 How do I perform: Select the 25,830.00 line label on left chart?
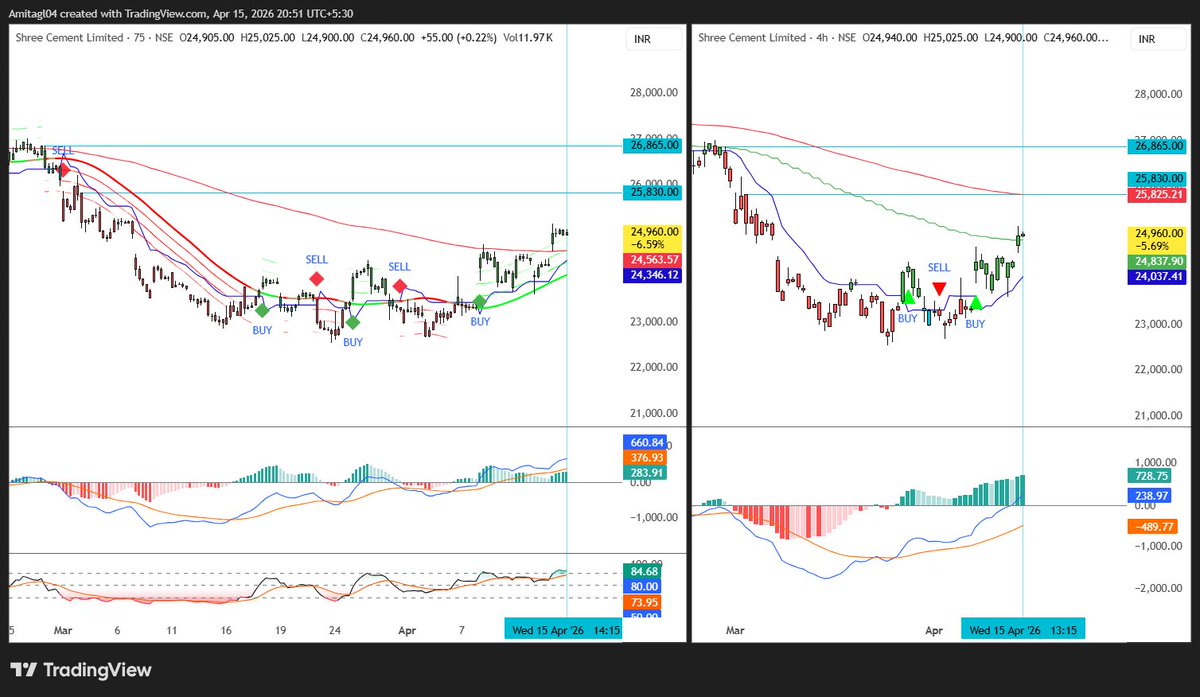point(654,192)
